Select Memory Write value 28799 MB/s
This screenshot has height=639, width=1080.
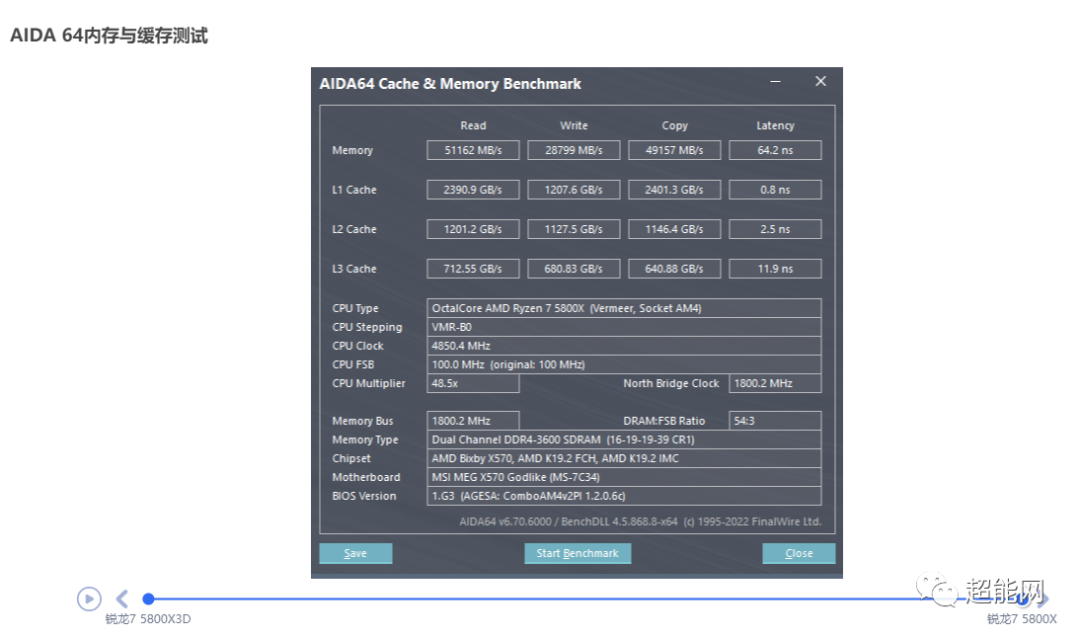point(574,150)
